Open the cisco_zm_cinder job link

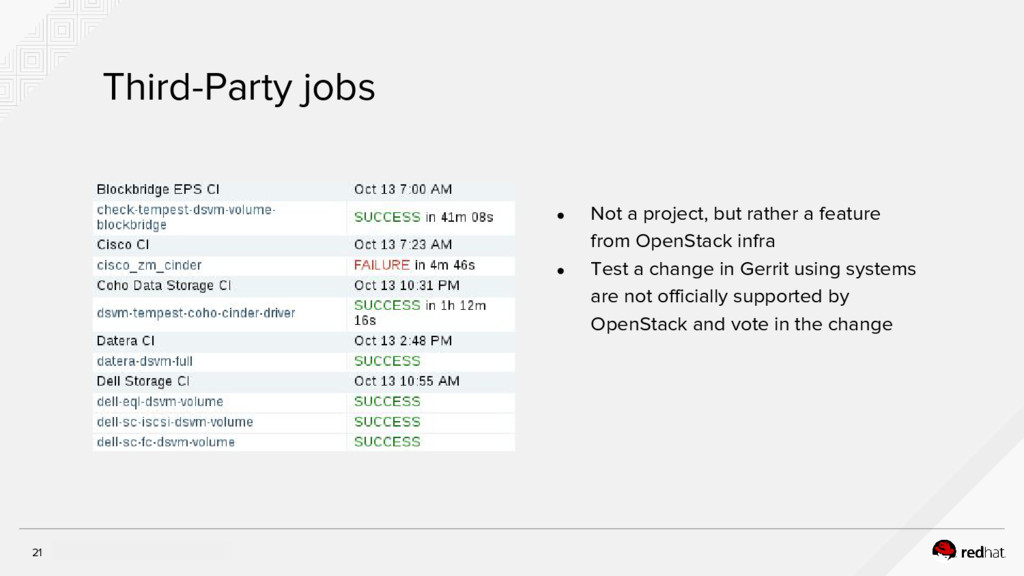tap(149, 265)
